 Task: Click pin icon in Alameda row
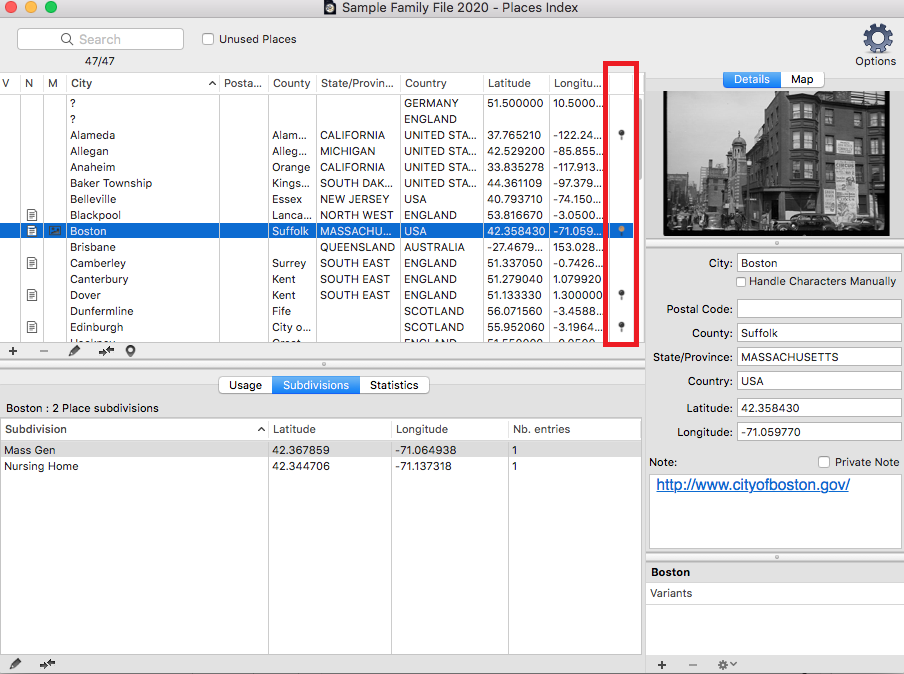(x=621, y=135)
